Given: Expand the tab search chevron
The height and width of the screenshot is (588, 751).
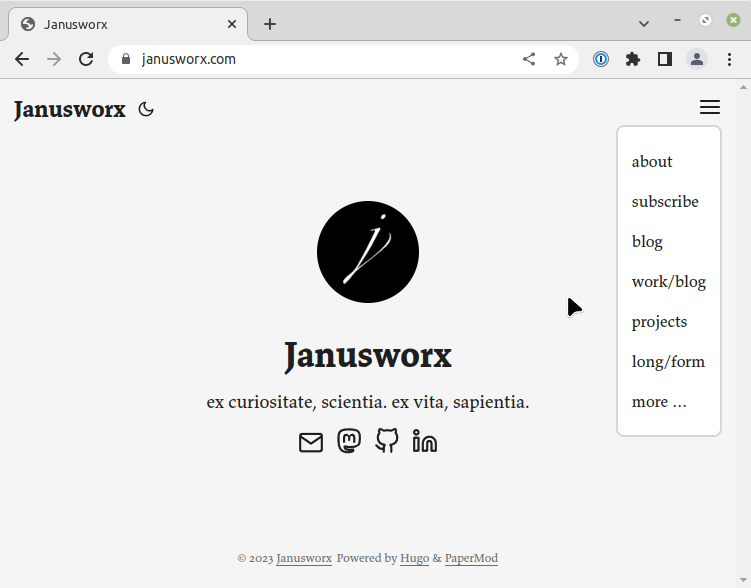Looking at the screenshot, I should 644,23.
